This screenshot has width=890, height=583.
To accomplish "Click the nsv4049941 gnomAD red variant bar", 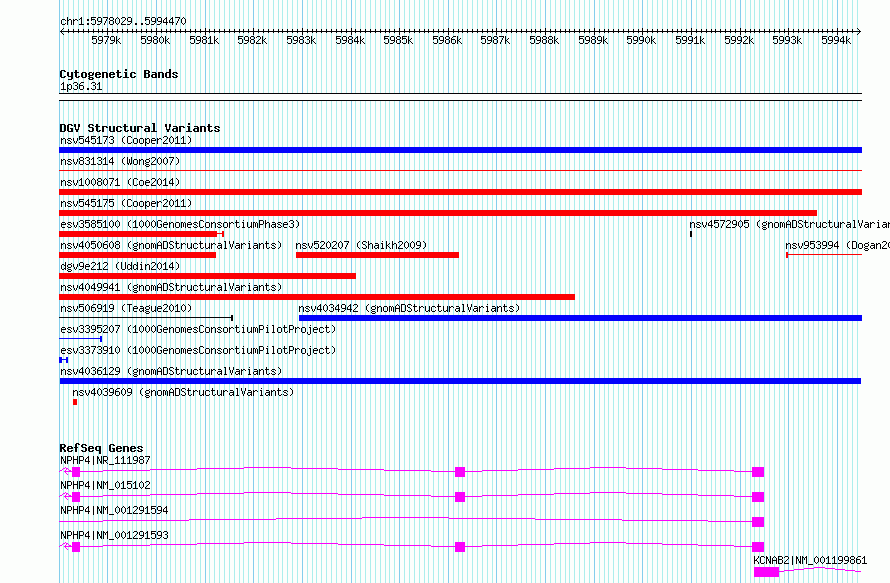I will pos(317,297).
